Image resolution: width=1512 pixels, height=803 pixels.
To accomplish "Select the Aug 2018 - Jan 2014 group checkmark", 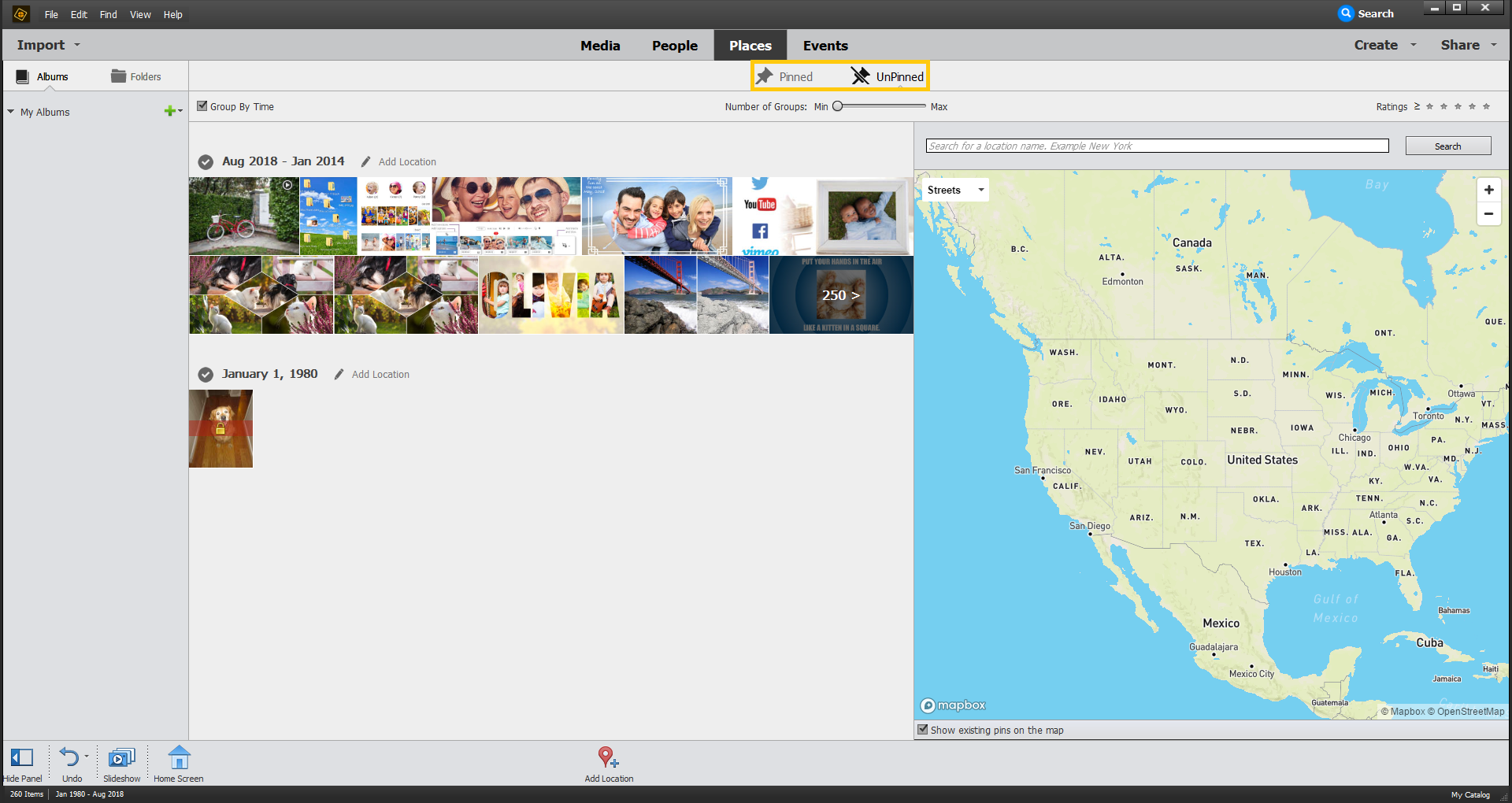I will pos(206,162).
